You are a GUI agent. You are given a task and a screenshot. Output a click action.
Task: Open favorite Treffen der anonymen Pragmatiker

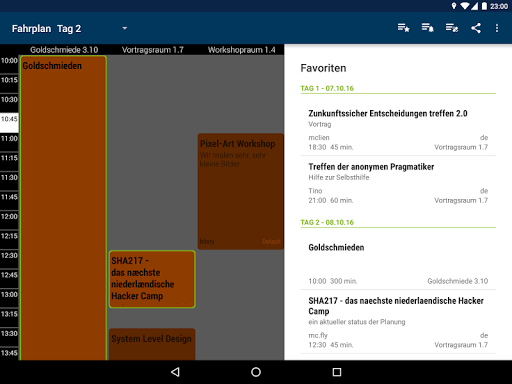click(398, 183)
